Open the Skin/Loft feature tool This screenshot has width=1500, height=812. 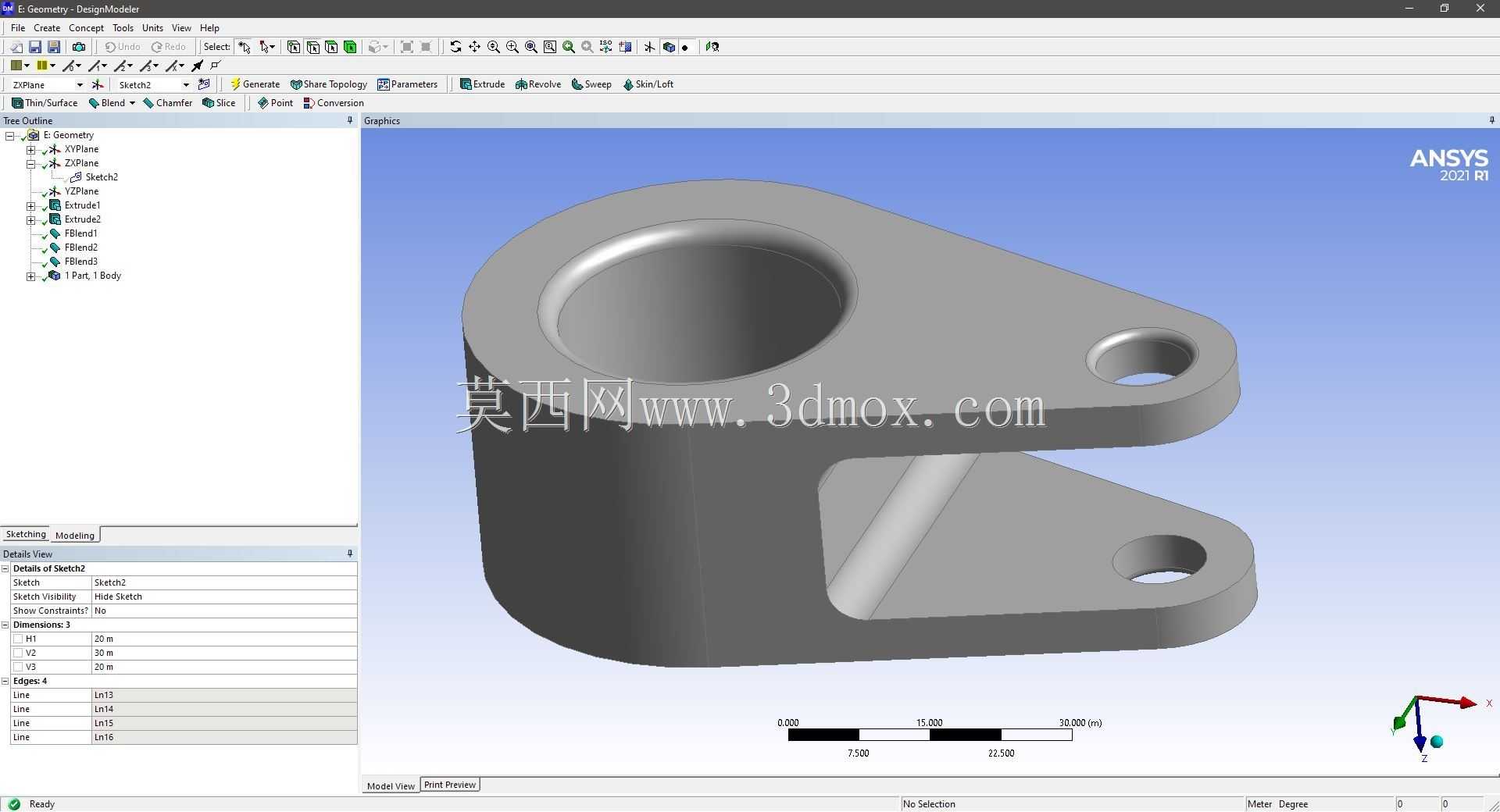tap(648, 84)
